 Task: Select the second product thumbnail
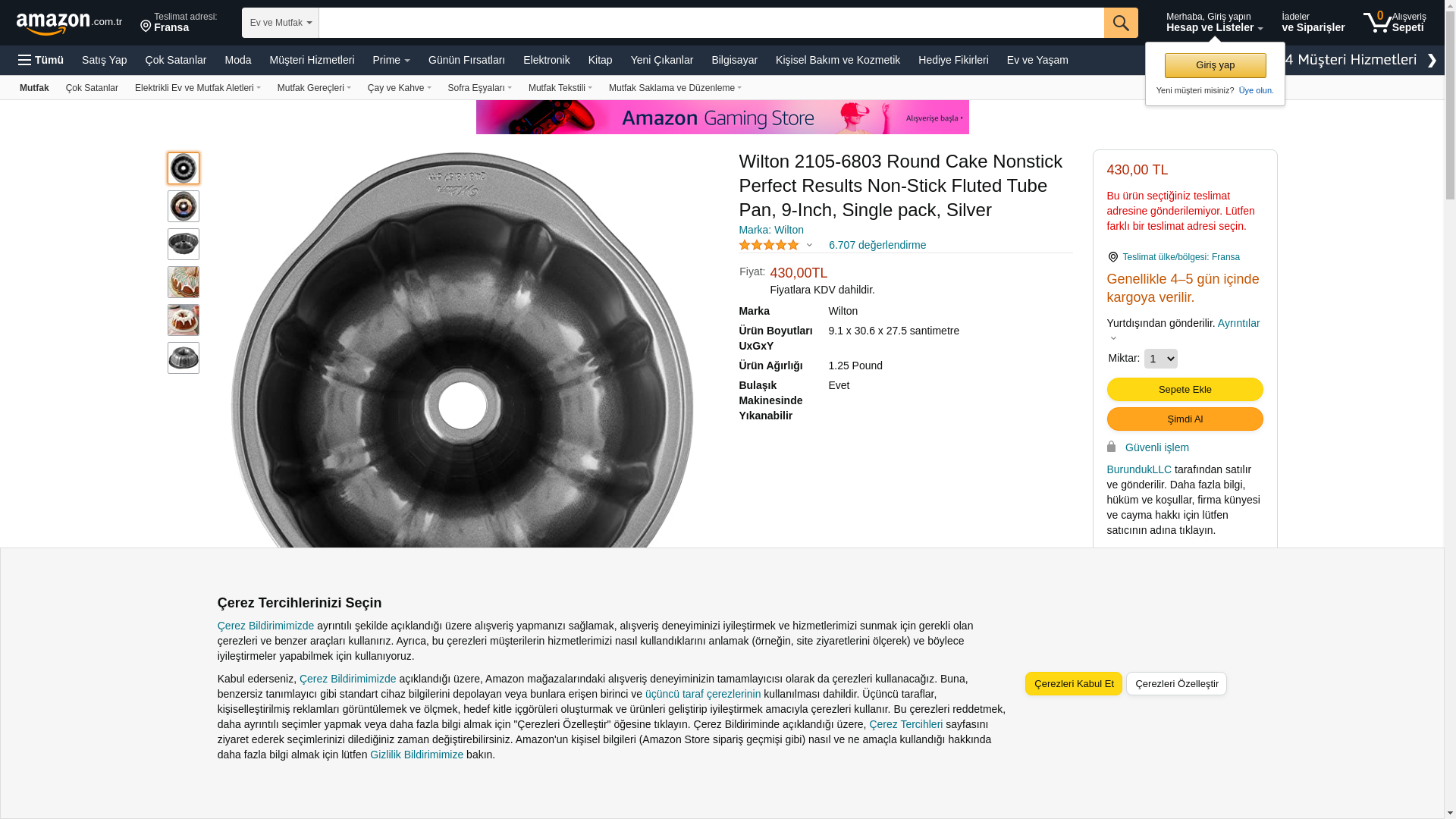[x=184, y=206]
